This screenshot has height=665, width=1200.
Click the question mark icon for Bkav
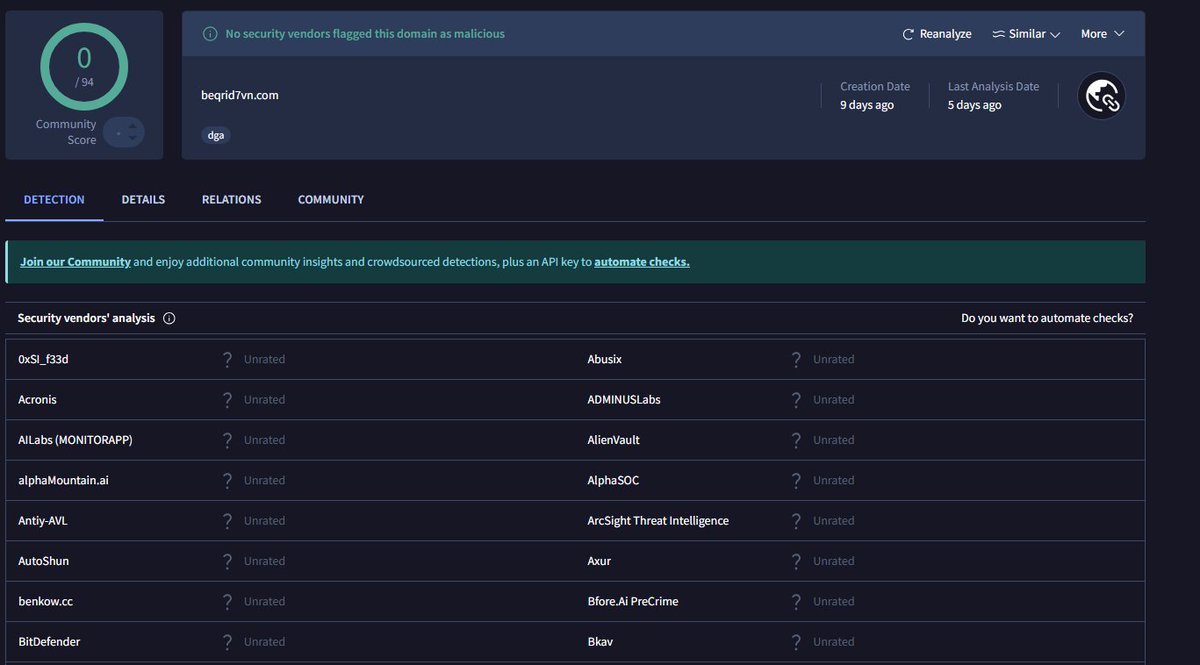point(797,642)
